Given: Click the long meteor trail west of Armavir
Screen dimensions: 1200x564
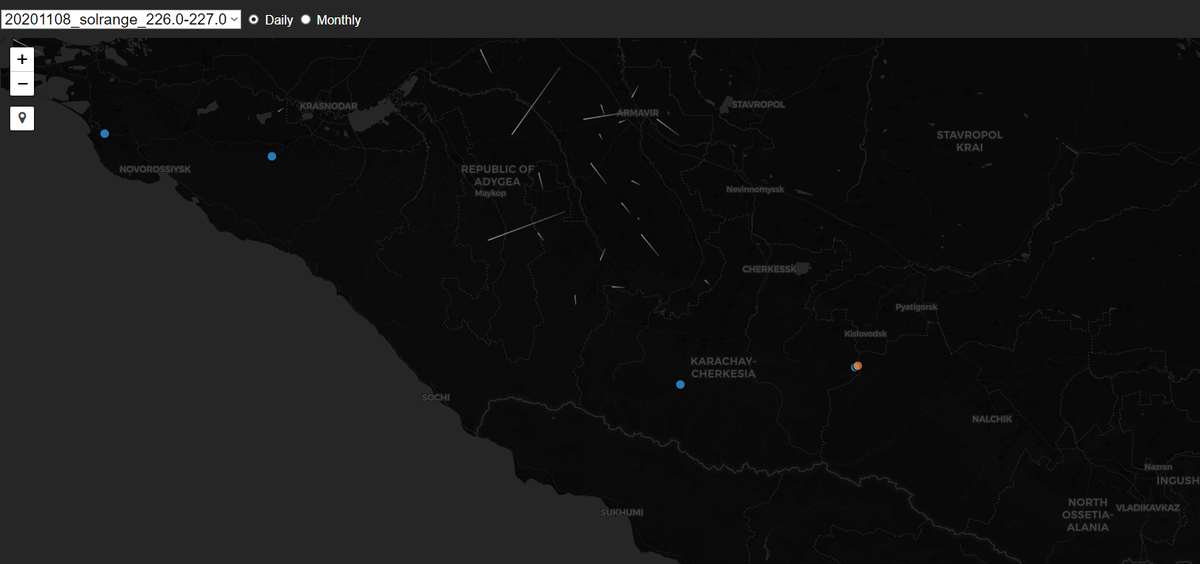Looking at the screenshot, I should (x=536, y=101).
